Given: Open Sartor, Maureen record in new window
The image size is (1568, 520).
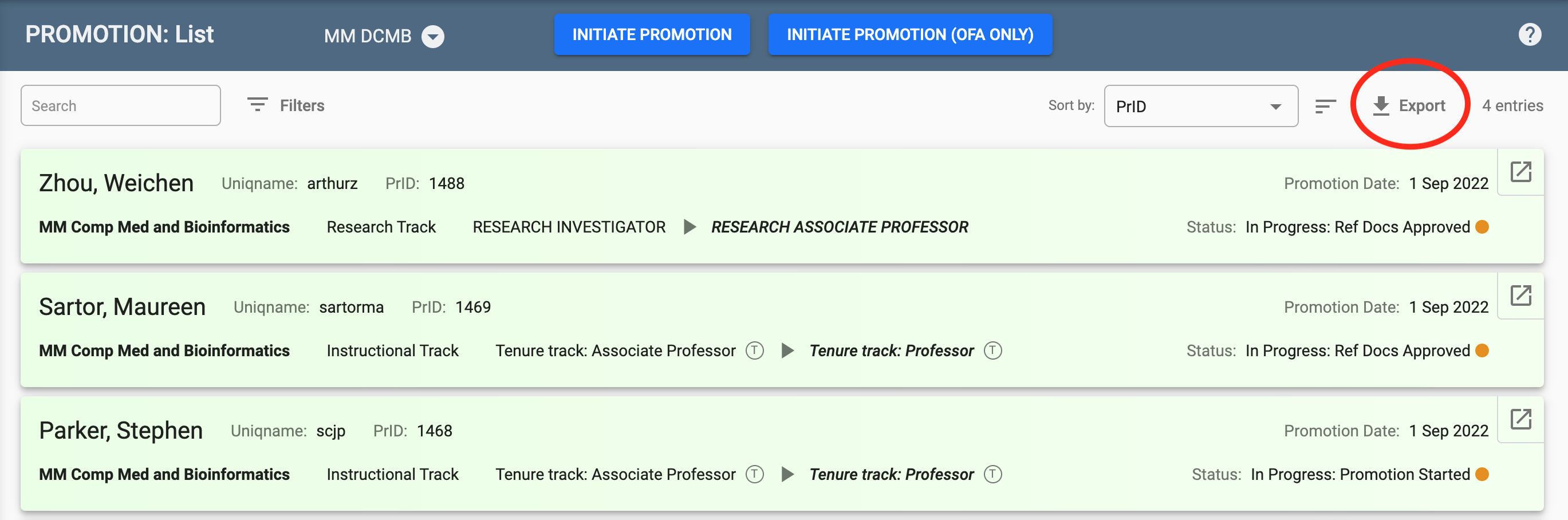Looking at the screenshot, I should click(1520, 296).
